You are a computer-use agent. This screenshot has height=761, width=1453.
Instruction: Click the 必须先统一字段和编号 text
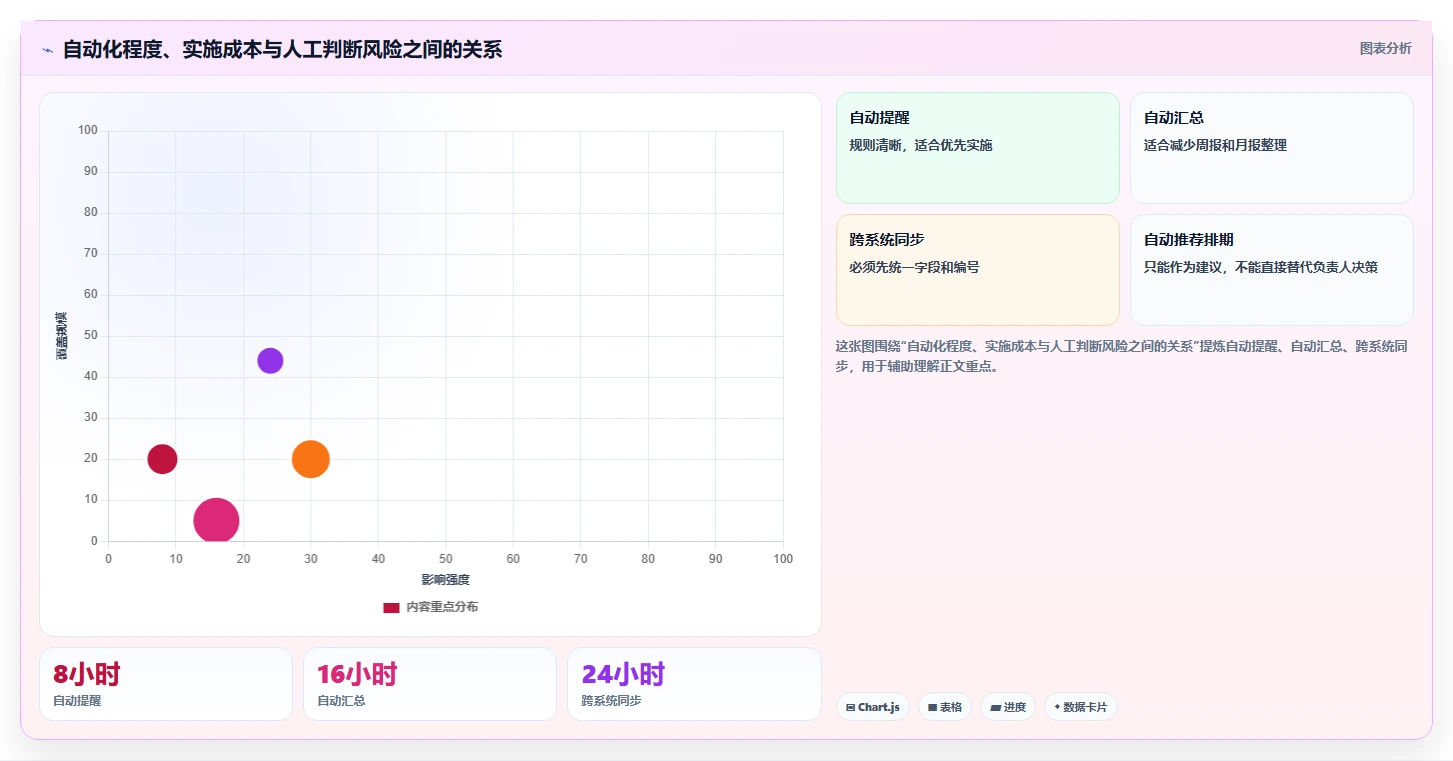coord(914,267)
